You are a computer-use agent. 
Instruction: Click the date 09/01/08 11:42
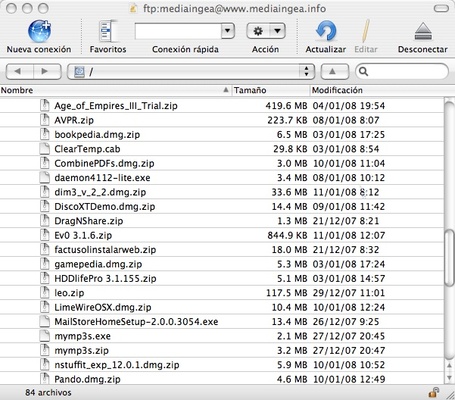point(349,206)
